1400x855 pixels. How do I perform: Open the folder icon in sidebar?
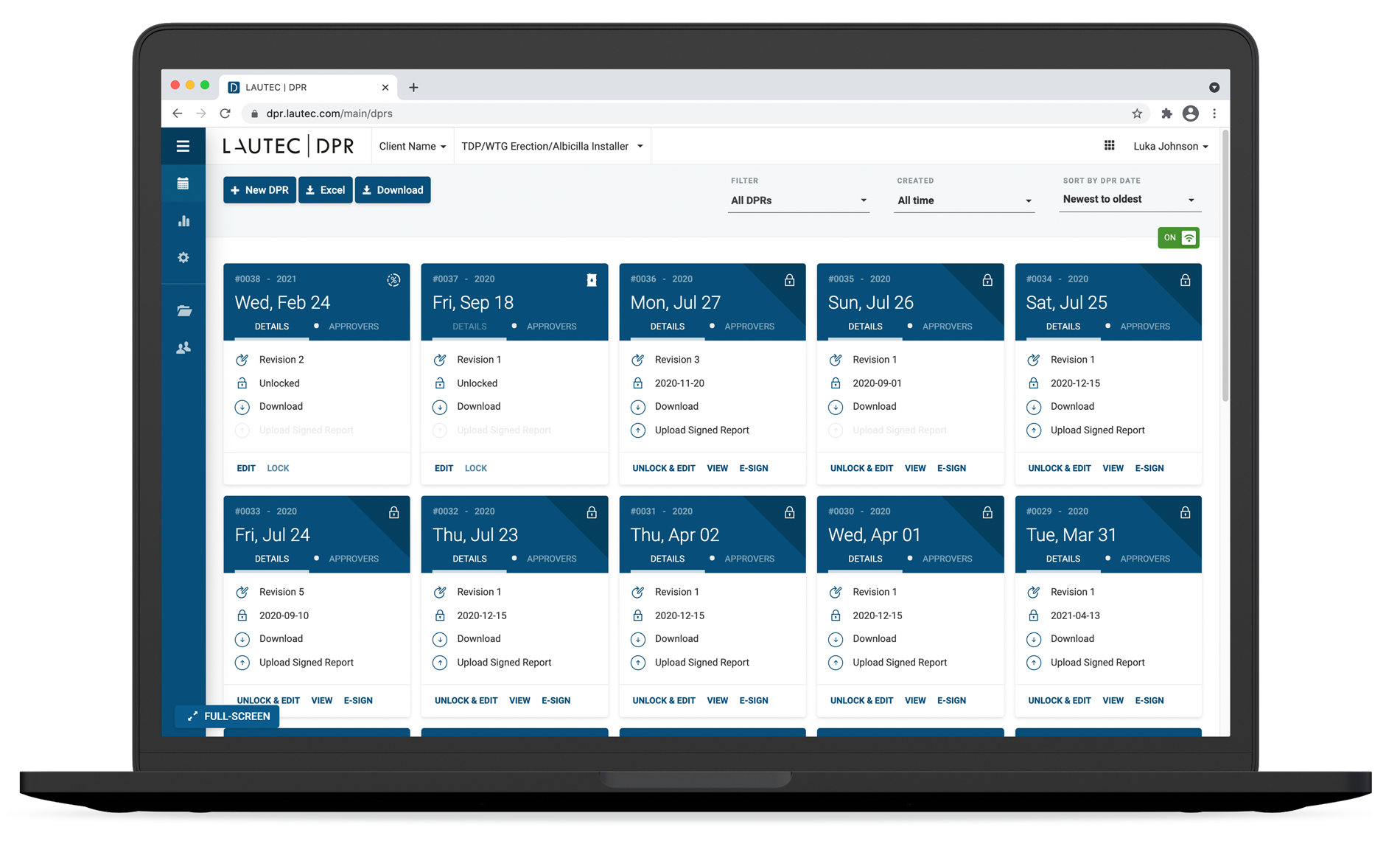[x=184, y=311]
